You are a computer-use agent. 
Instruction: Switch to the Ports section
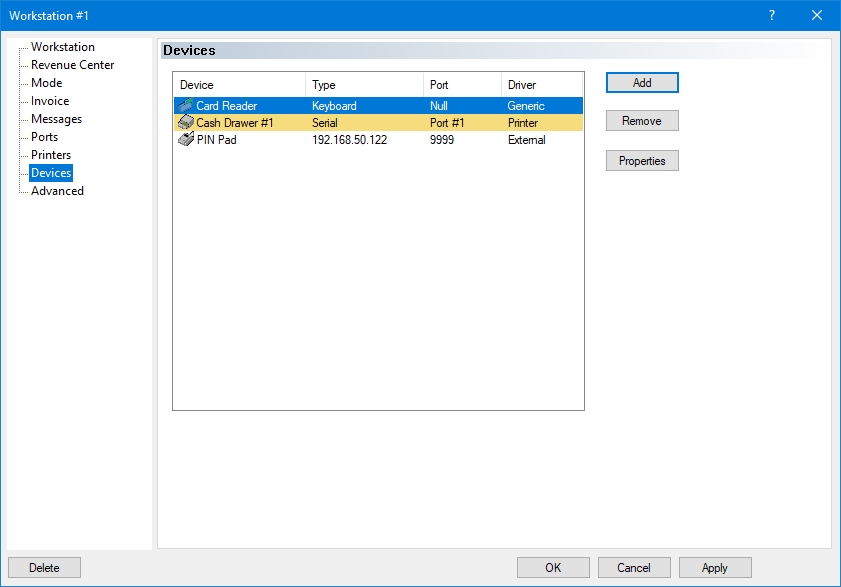(x=44, y=137)
